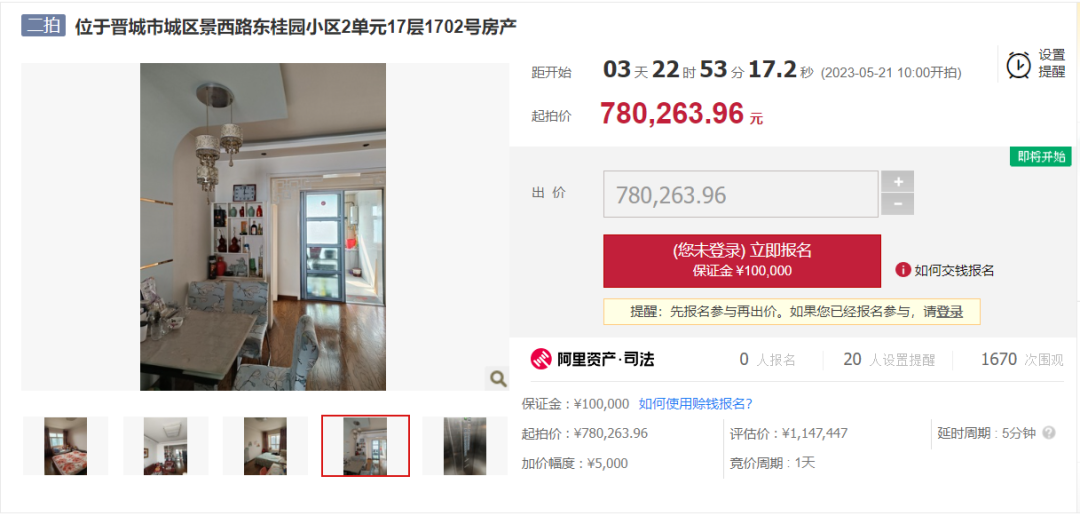This screenshot has width=1080, height=516.
Task: Increase bid with the plus button
Action: point(897,182)
